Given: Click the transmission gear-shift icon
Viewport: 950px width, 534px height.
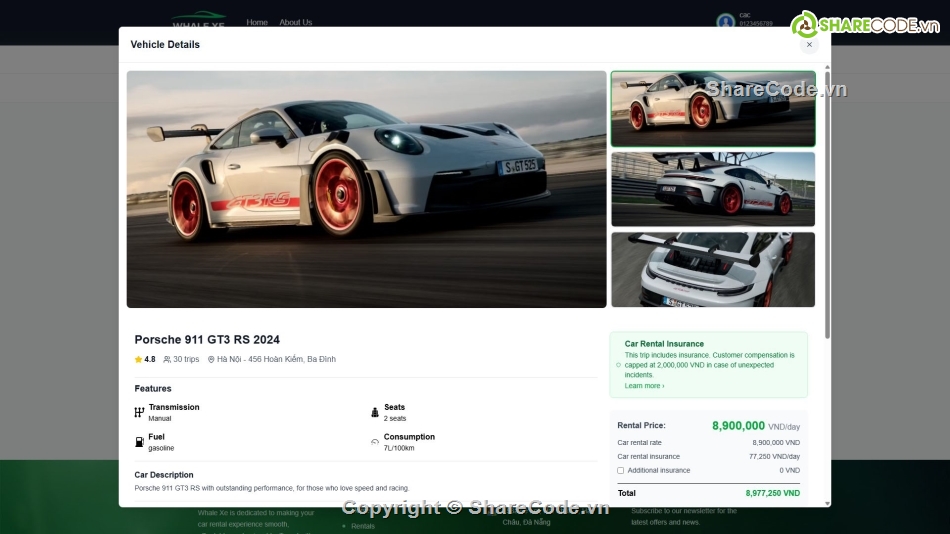Looking at the screenshot, I should tap(139, 412).
